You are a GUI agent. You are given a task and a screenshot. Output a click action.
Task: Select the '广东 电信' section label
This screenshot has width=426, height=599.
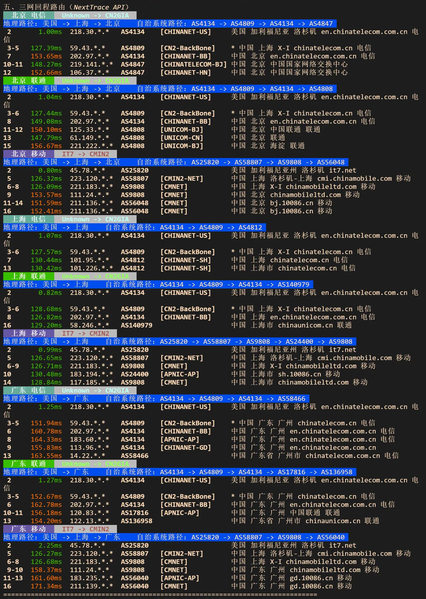click(x=29, y=390)
